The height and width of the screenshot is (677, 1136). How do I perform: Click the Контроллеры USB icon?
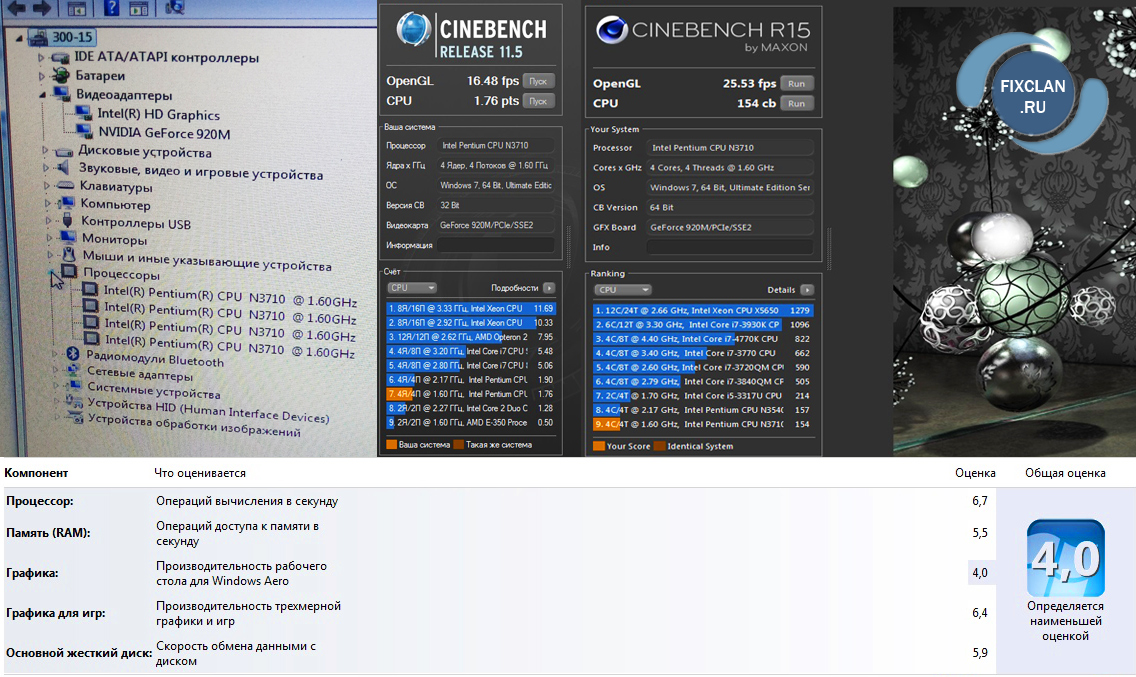[x=67, y=220]
